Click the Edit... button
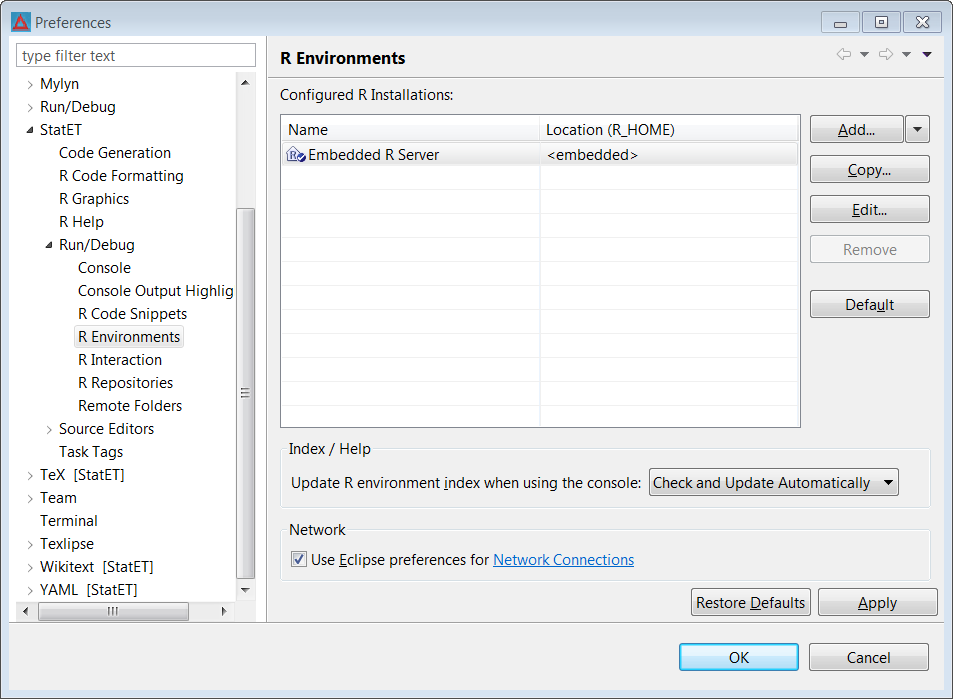Image resolution: width=953 pixels, height=699 pixels. point(869,210)
